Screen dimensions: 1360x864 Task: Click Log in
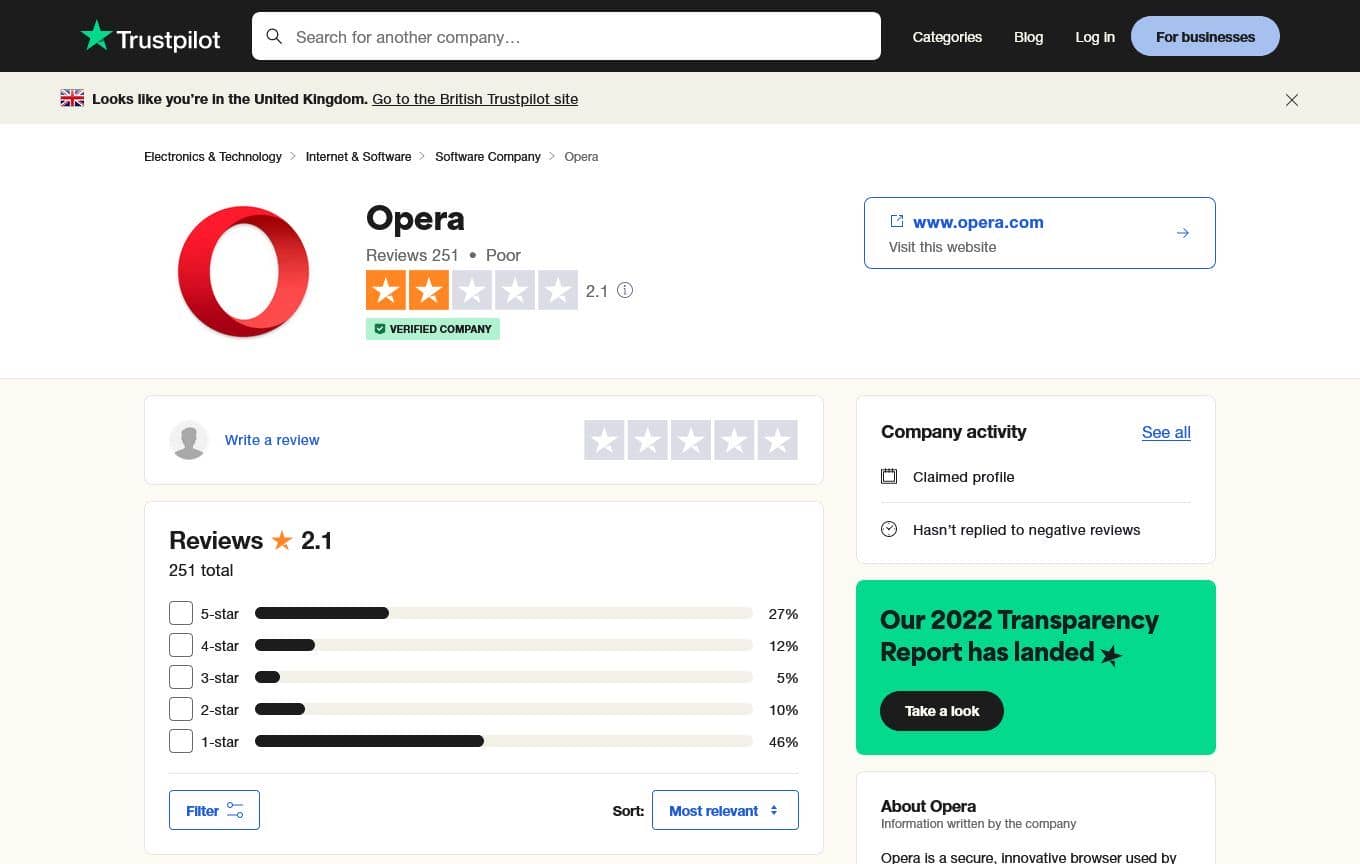(1095, 37)
